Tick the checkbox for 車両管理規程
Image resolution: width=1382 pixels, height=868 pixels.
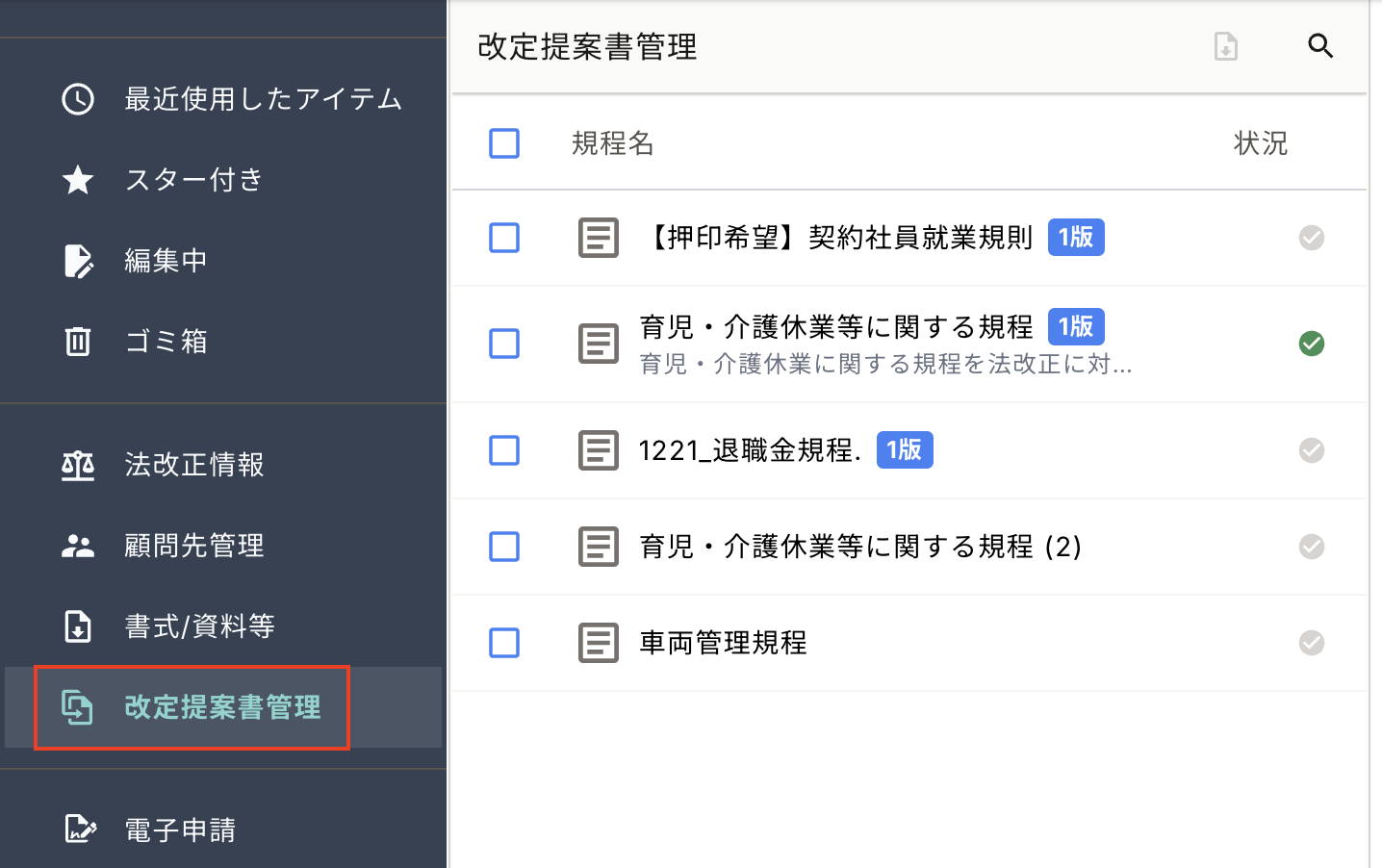point(504,643)
